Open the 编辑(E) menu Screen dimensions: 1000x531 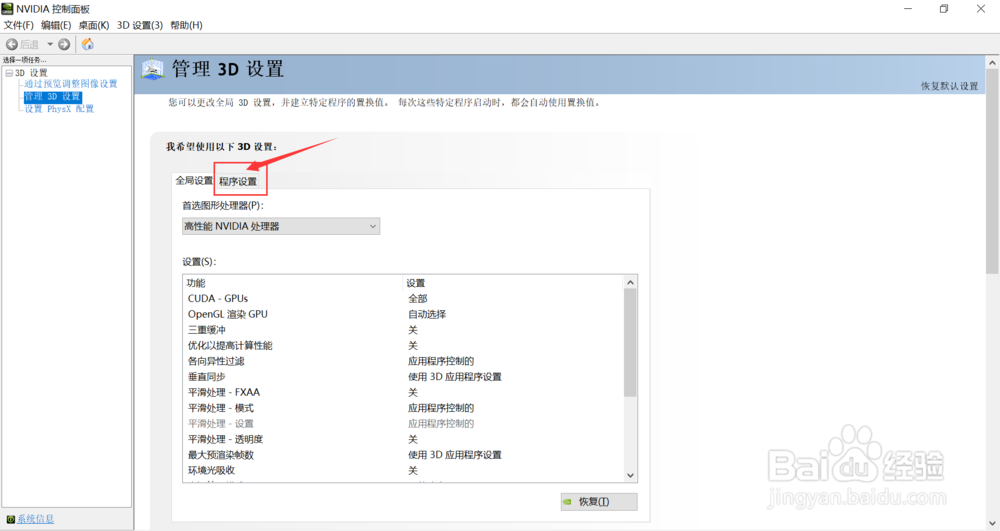tap(56, 25)
